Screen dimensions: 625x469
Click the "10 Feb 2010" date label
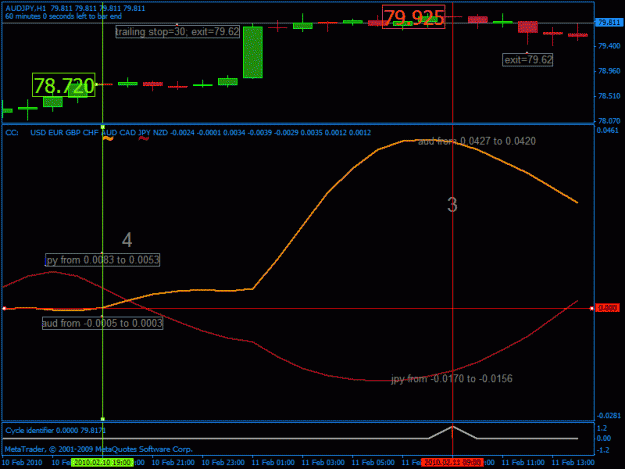[22, 462]
